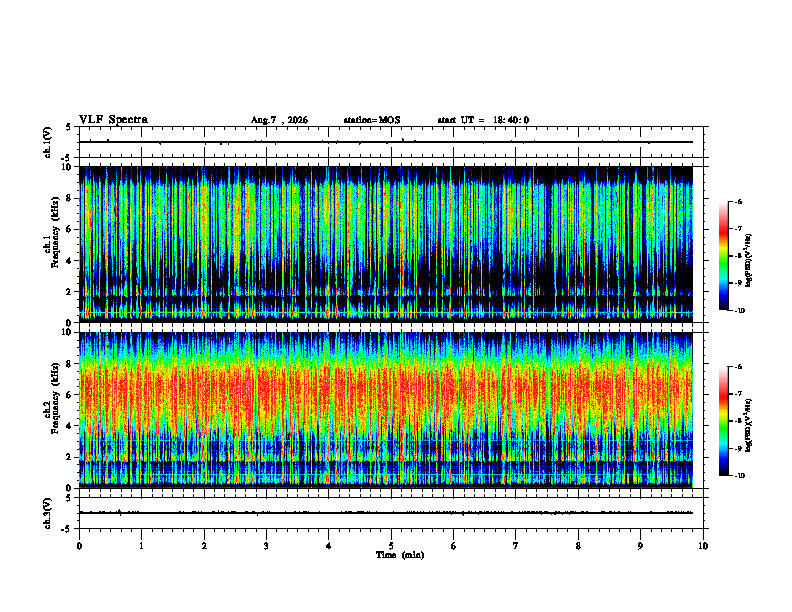This screenshot has width=792, height=612.
Task: Click the "start UT = 18:40:0" header text
Action: click(x=483, y=120)
